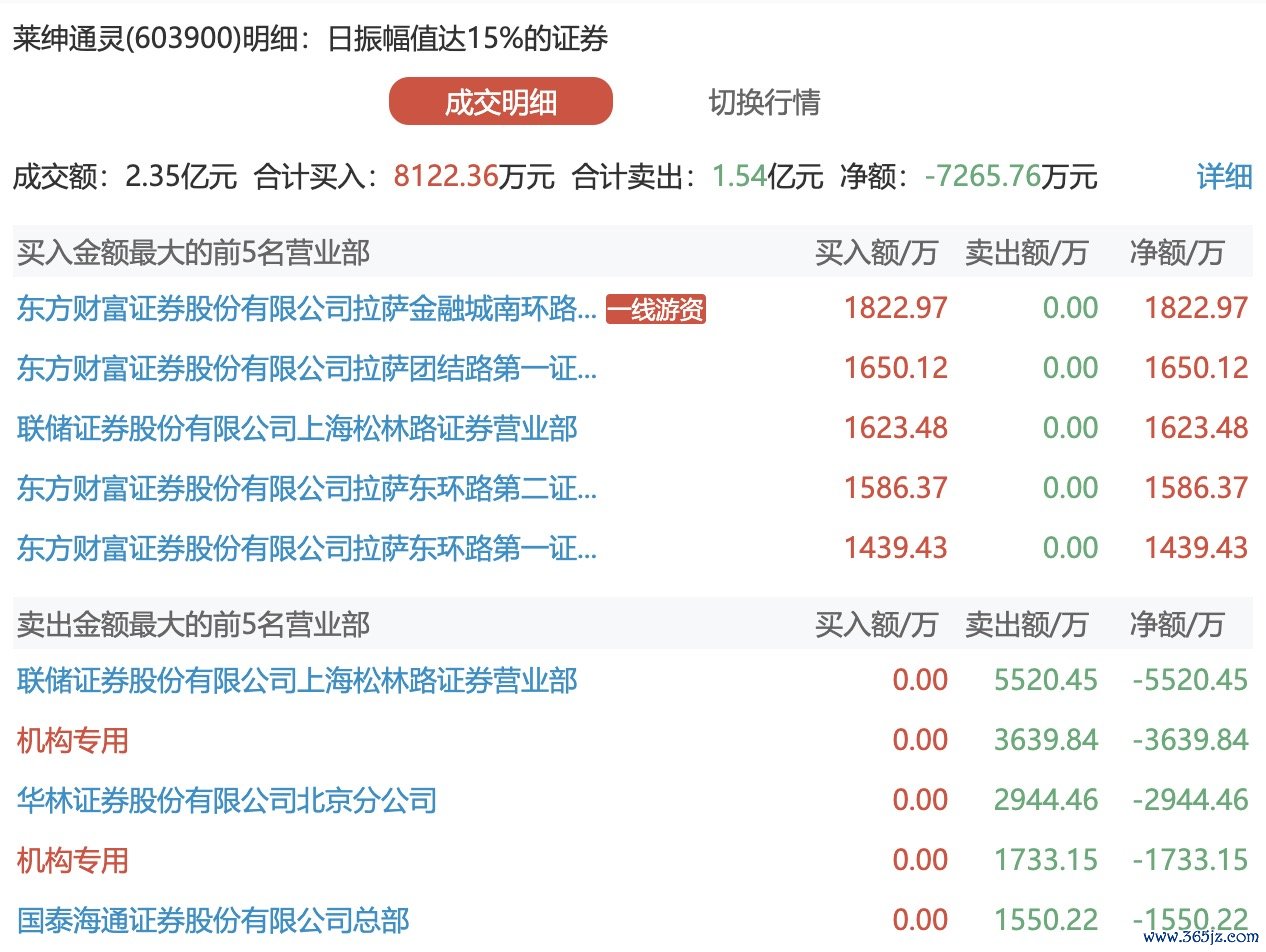
Task: Open 东方财富证券 拉萨金融城南环路 branch link
Action: 307,309
